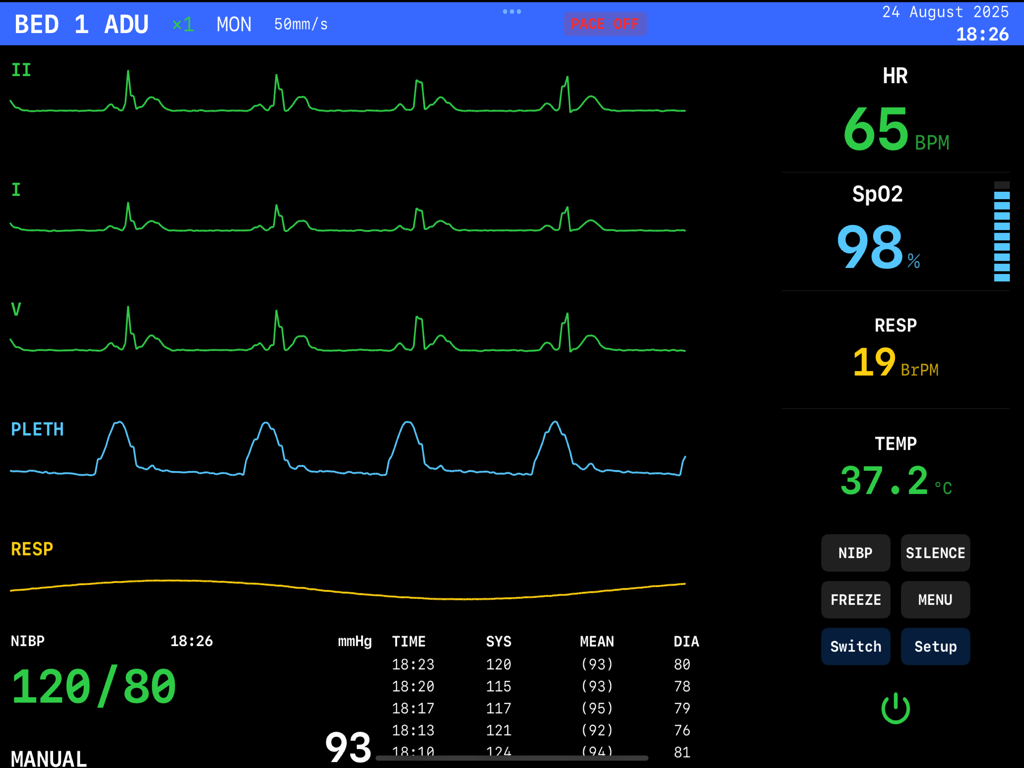This screenshot has width=1024, height=768.
Task: Select the lead II waveform label
Action: point(20,71)
